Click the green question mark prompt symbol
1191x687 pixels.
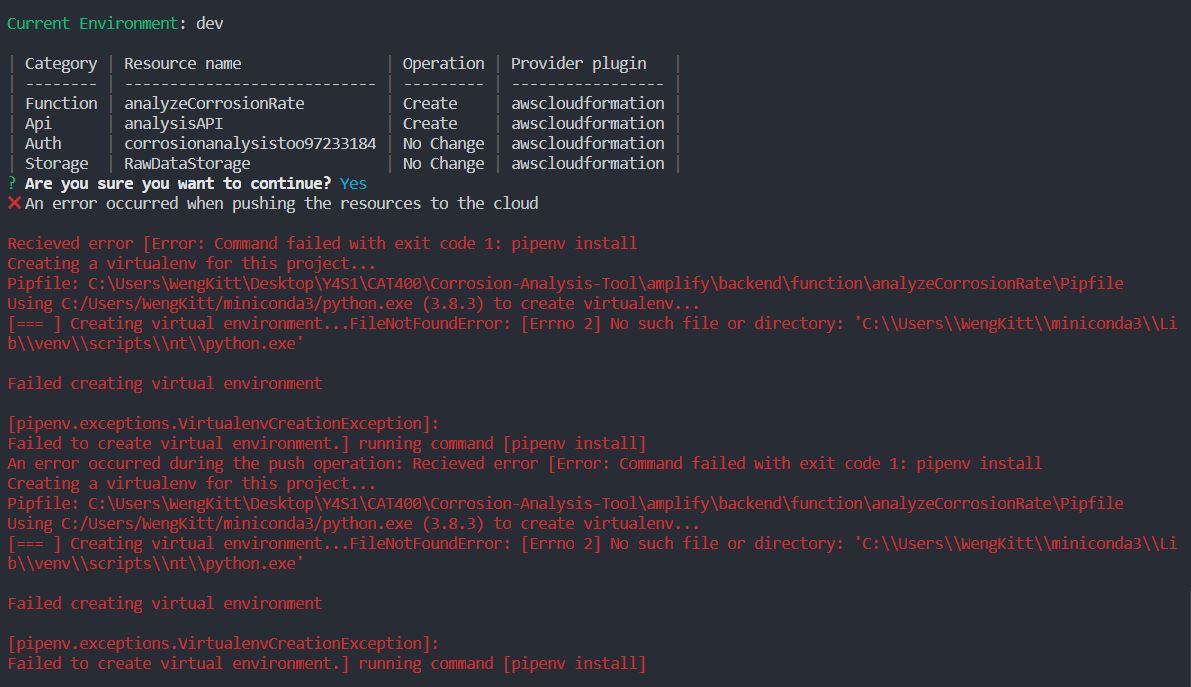(11, 183)
